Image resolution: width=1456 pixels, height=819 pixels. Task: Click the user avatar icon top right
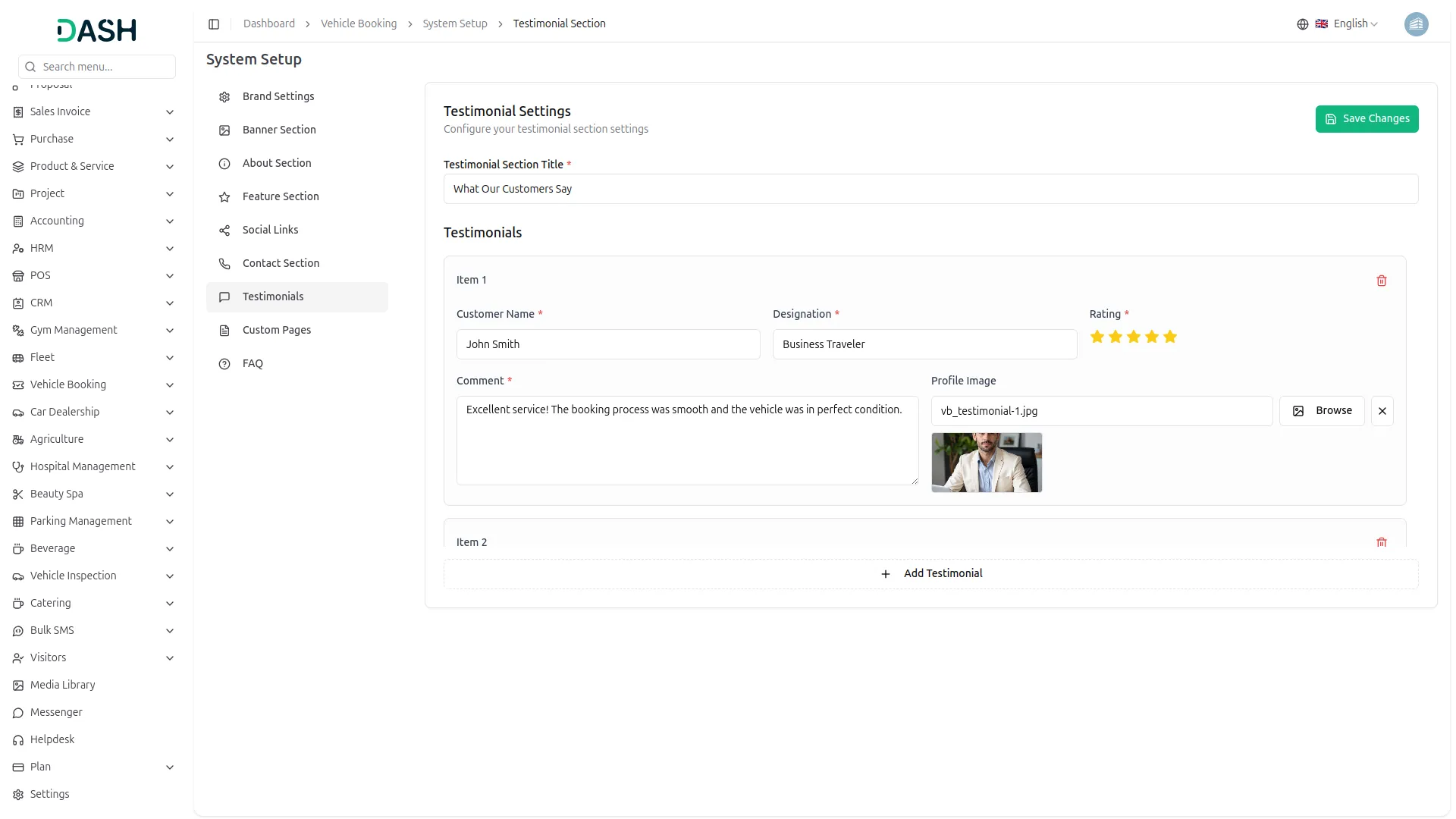(1415, 24)
